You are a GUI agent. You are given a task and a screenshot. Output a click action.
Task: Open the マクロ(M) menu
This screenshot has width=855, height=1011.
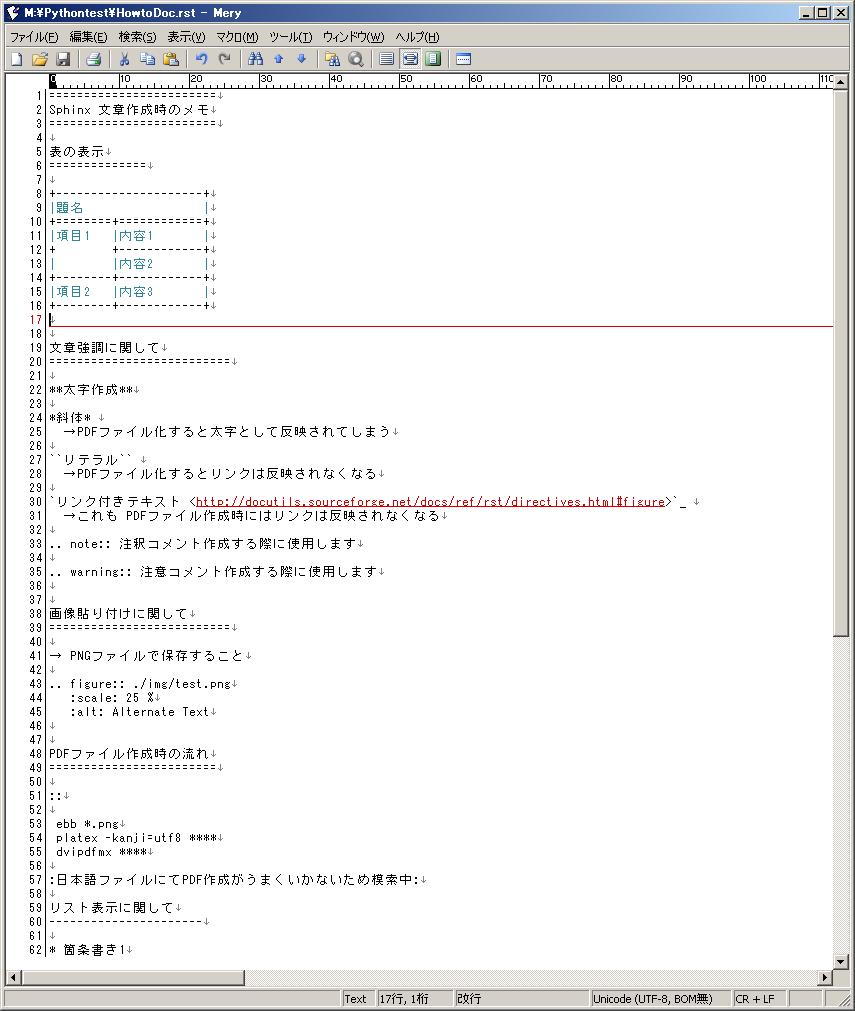tap(237, 37)
